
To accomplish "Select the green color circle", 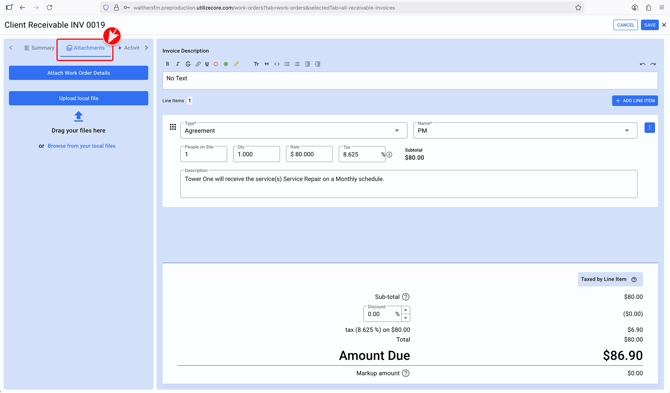I will coord(226,64).
